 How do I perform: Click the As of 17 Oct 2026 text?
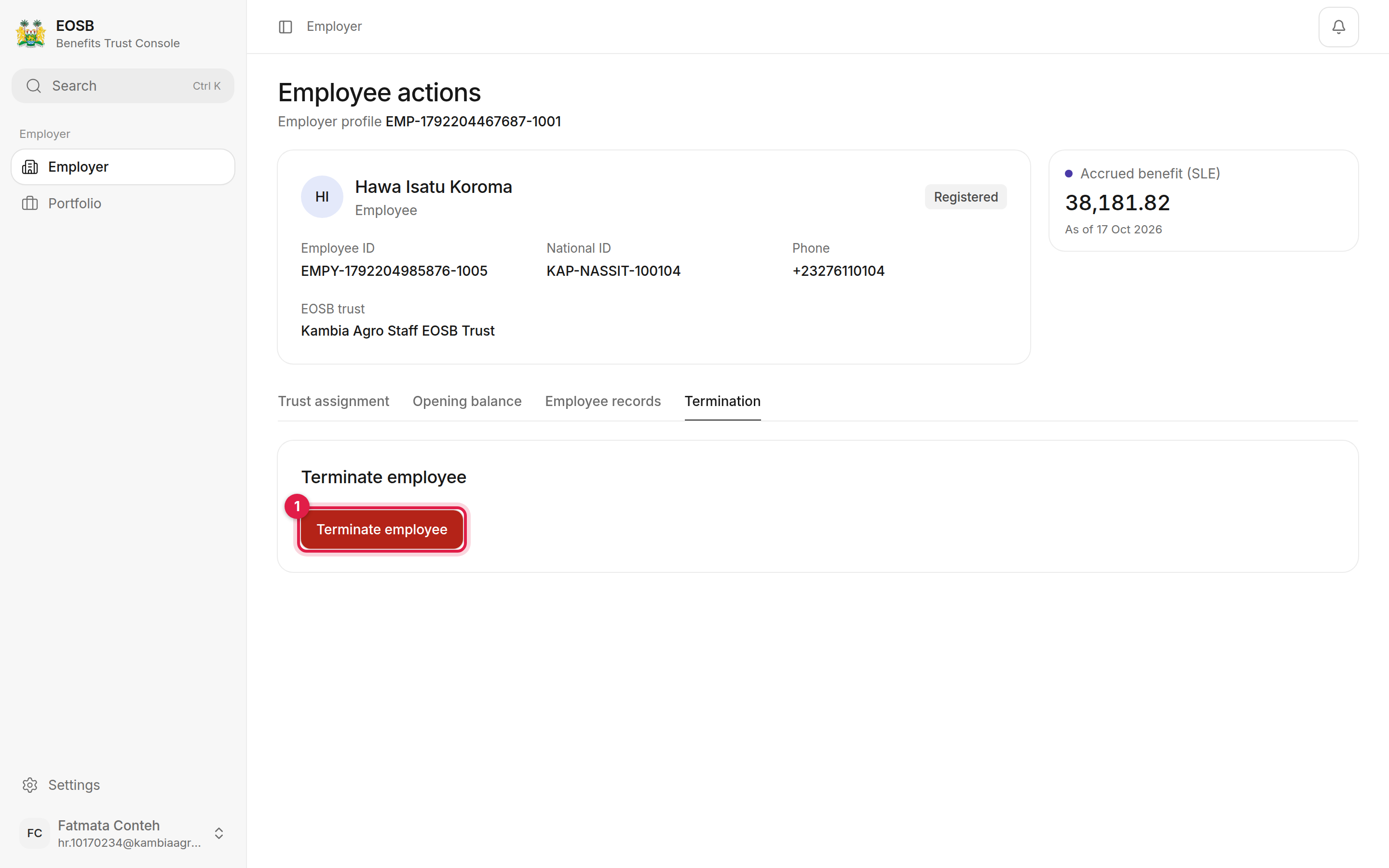(x=1113, y=230)
